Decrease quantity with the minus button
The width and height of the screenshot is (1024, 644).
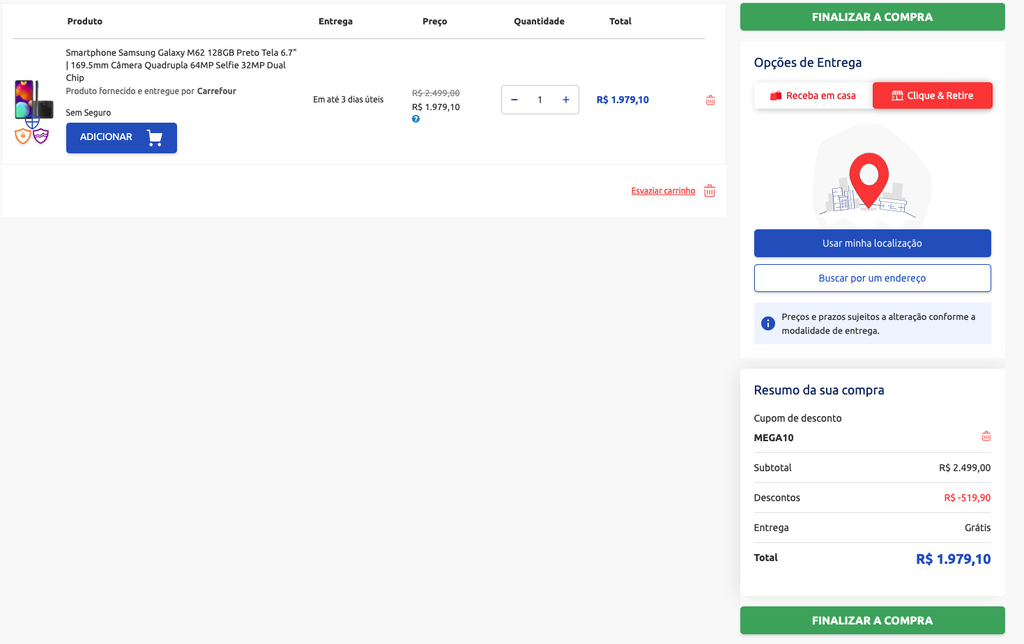514,100
